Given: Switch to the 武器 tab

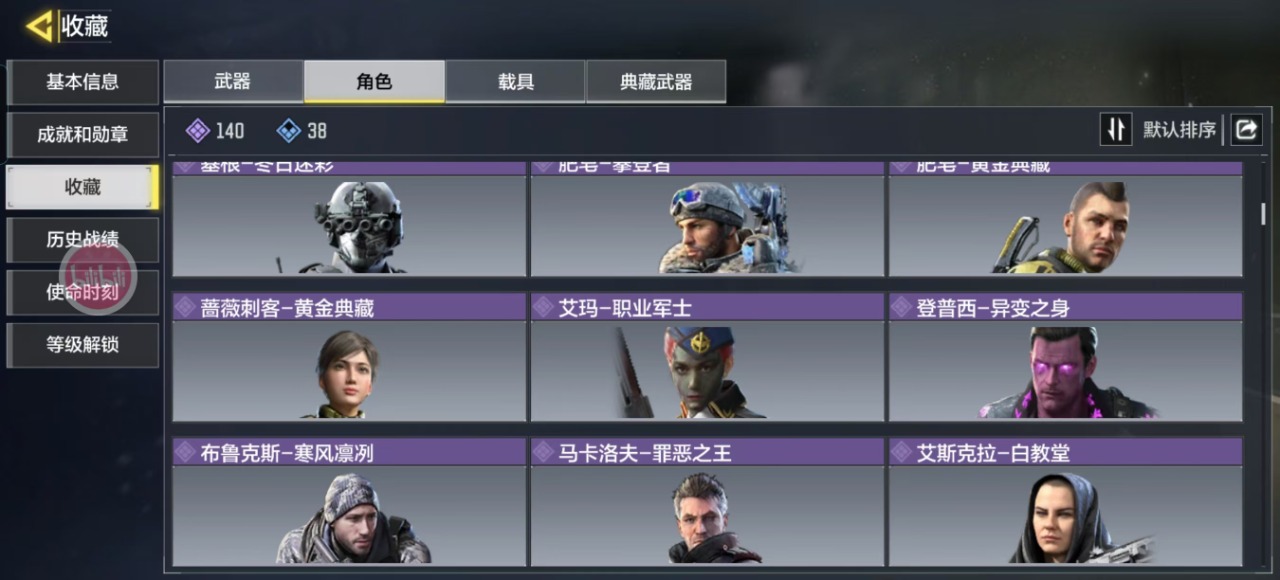Looking at the screenshot, I should point(233,81).
